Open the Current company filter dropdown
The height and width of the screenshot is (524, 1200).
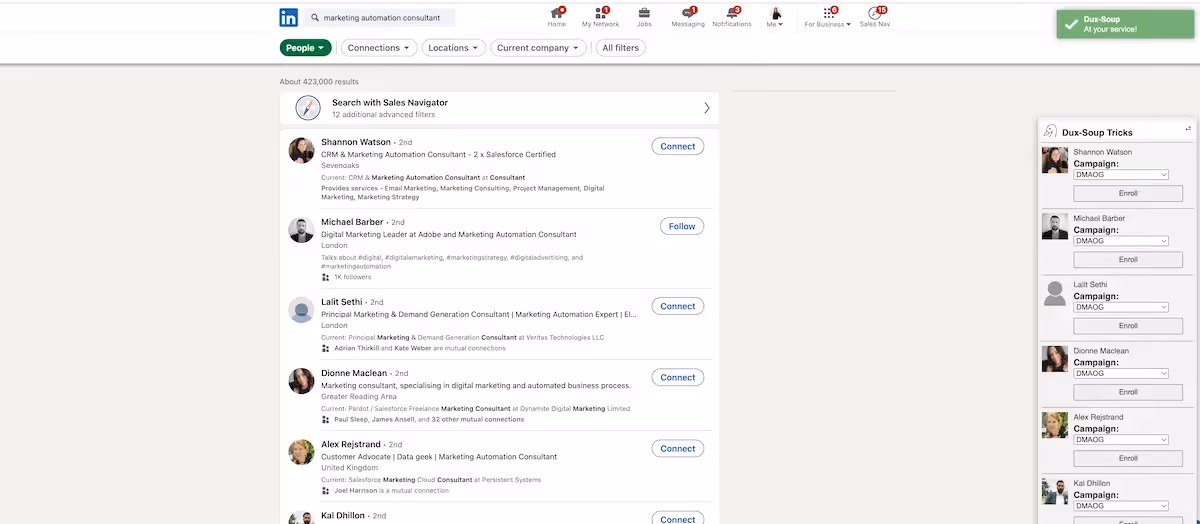538,48
